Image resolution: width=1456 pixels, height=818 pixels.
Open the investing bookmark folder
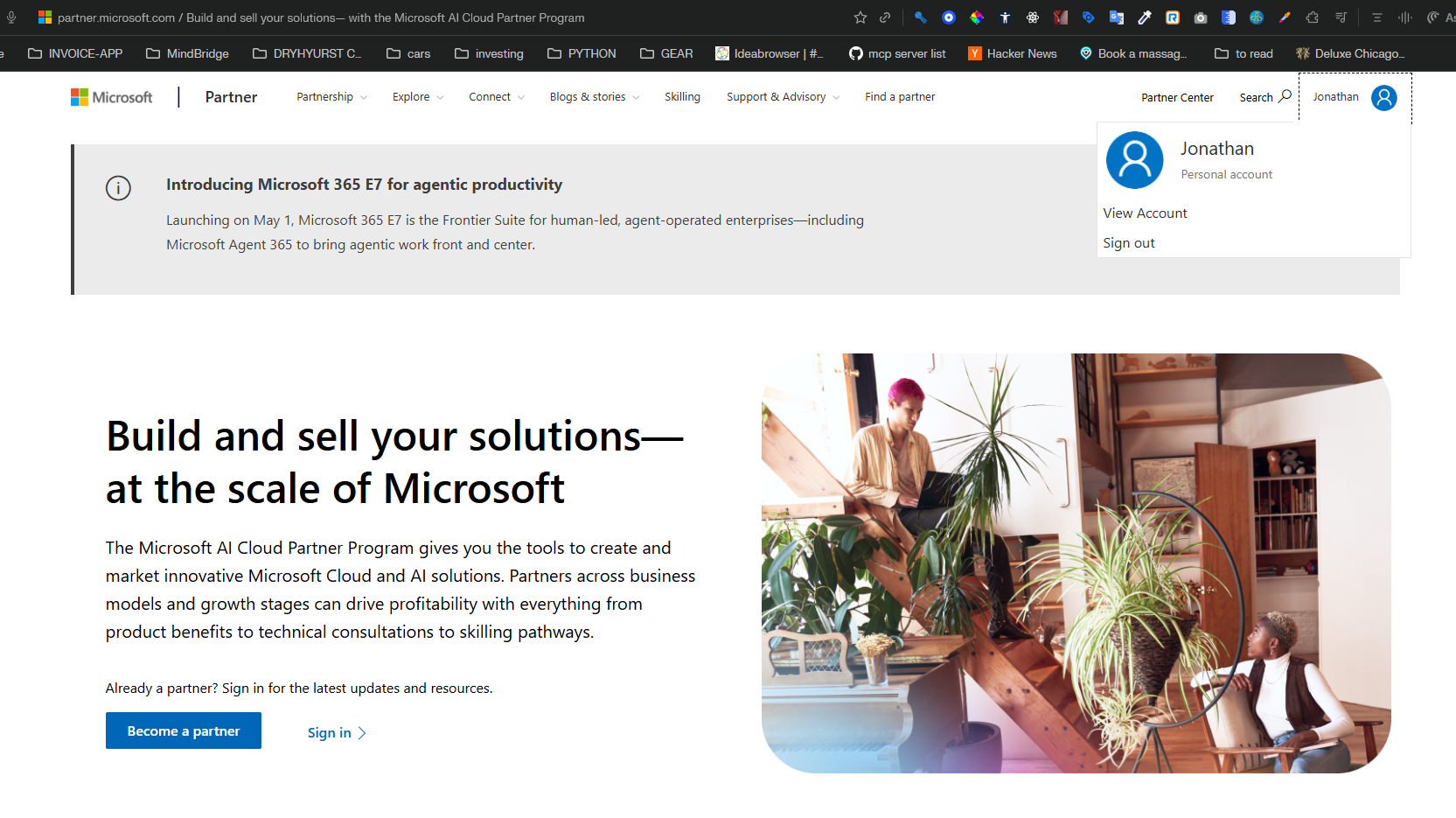tap(489, 53)
